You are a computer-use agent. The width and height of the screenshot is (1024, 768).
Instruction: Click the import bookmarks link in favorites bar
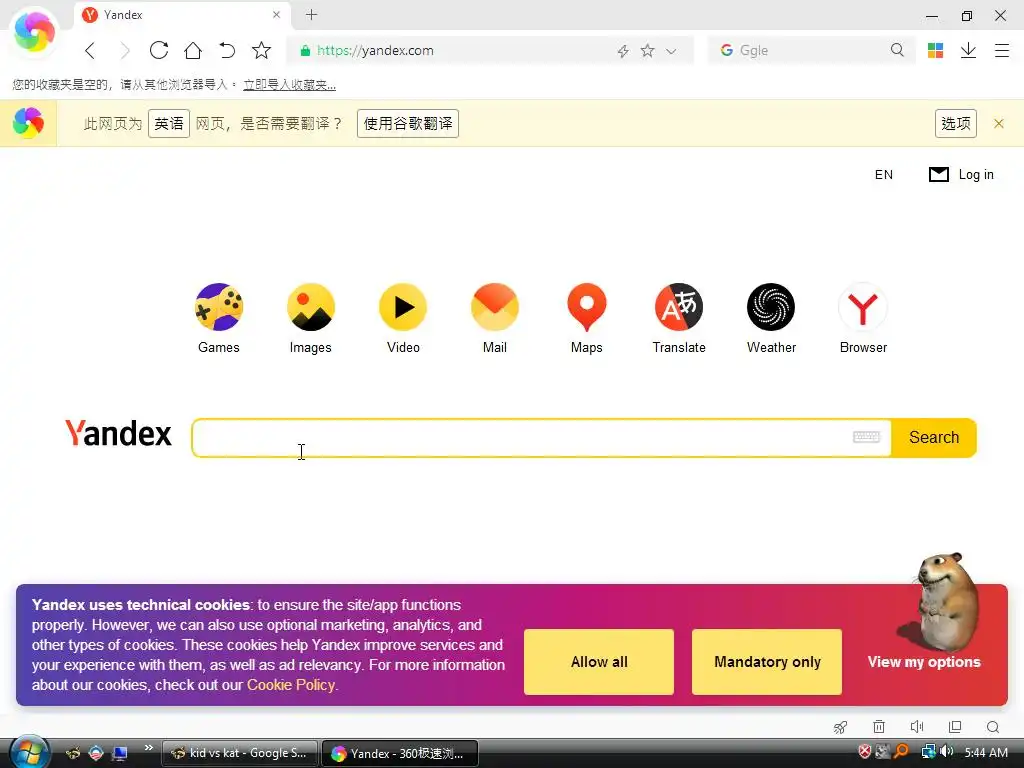[289, 85]
